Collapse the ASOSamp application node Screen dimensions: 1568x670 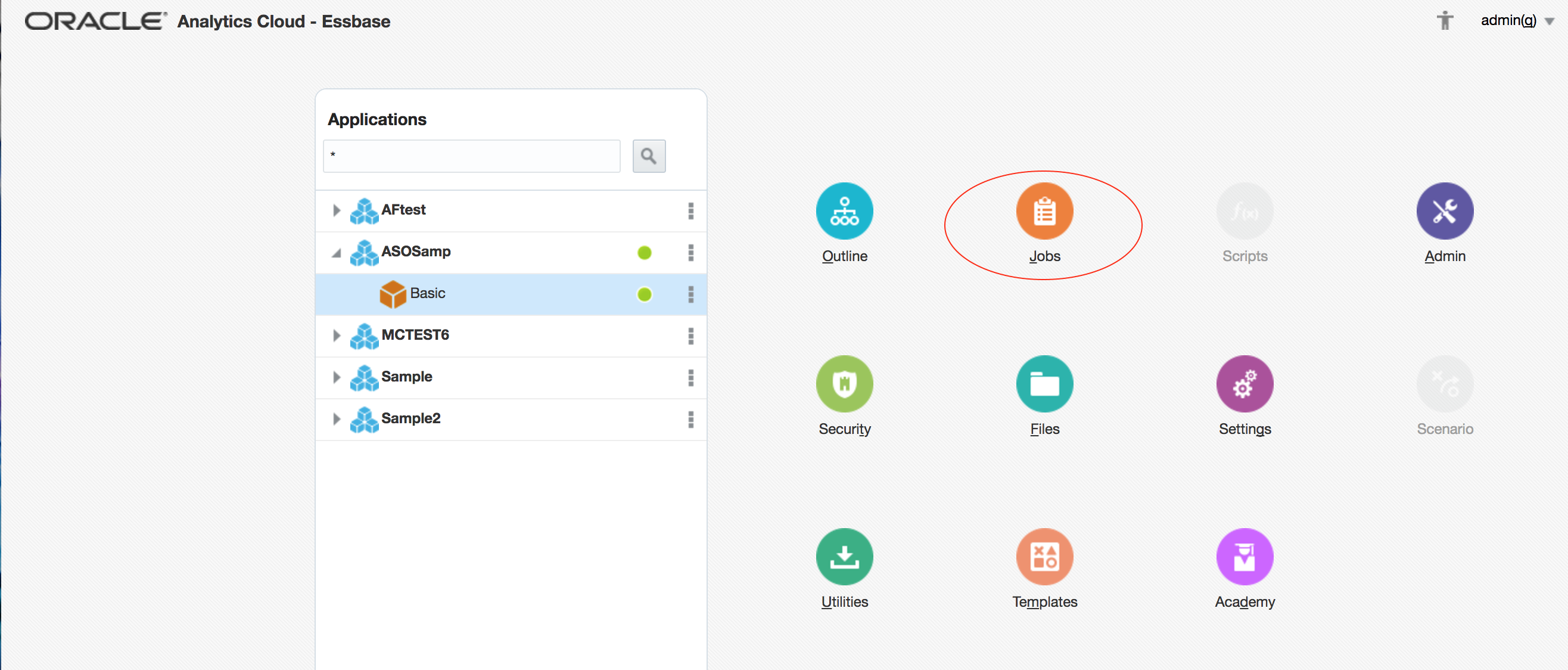pyautogui.click(x=336, y=252)
